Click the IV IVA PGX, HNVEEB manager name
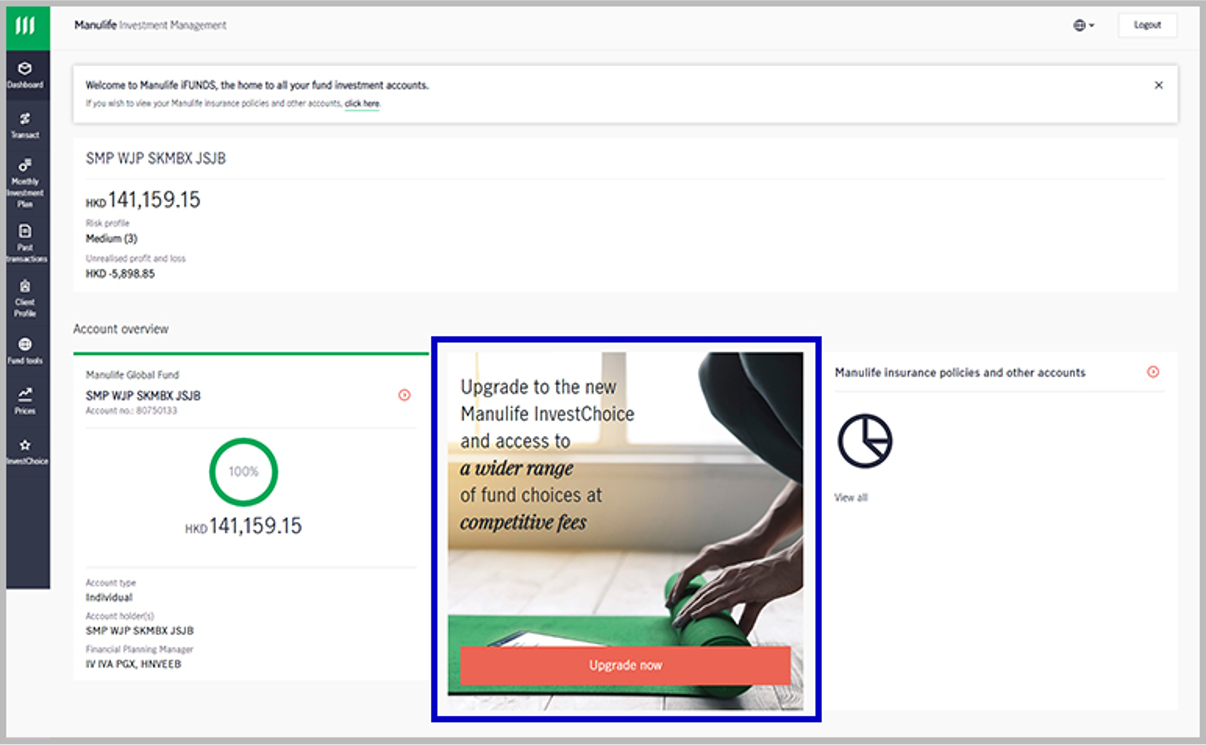This screenshot has height=745, width=1206. pyautogui.click(x=134, y=664)
